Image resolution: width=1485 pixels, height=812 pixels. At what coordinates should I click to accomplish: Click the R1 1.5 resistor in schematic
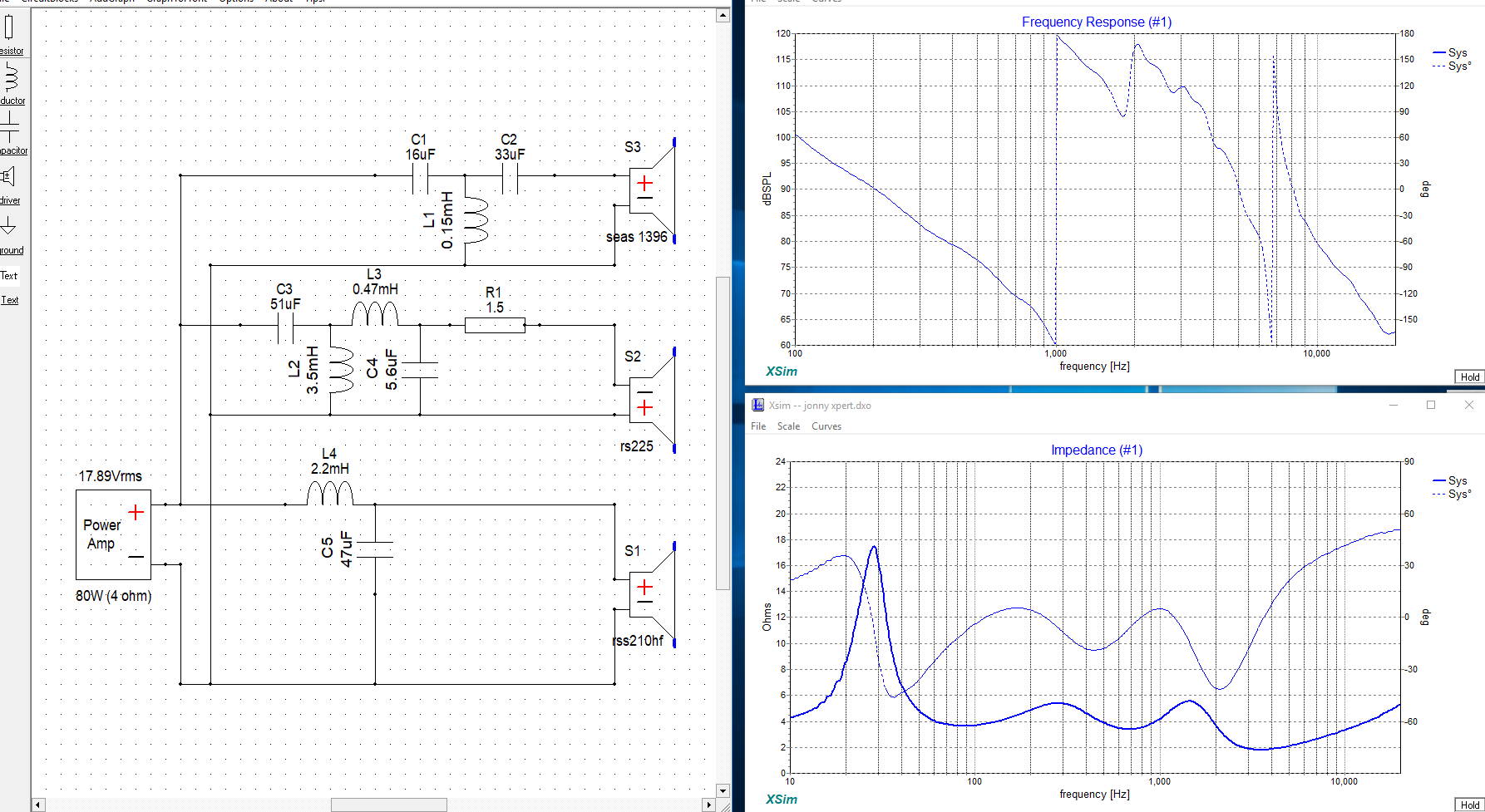pos(495,325)
